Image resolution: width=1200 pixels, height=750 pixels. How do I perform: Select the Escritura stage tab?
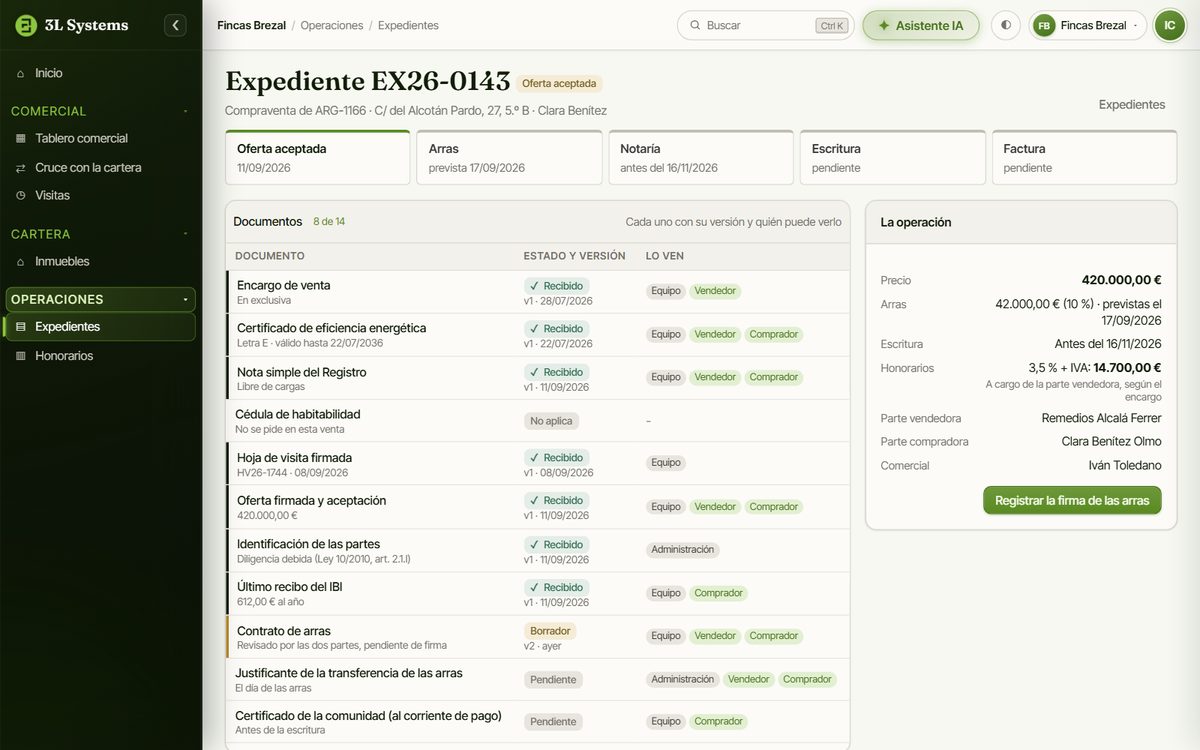click(x=893, y=157)
